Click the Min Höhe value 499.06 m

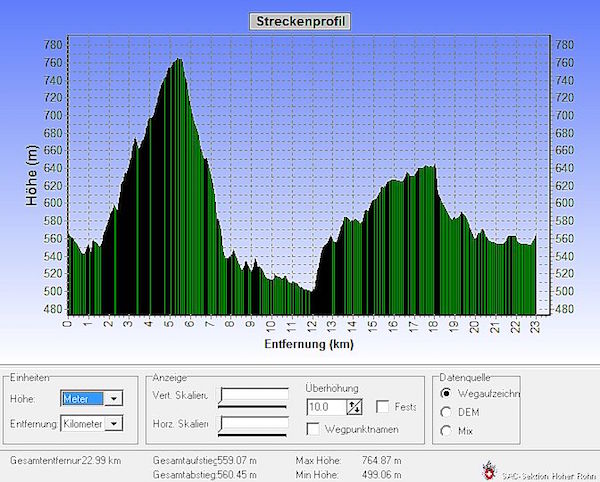[x=382, y=475]
